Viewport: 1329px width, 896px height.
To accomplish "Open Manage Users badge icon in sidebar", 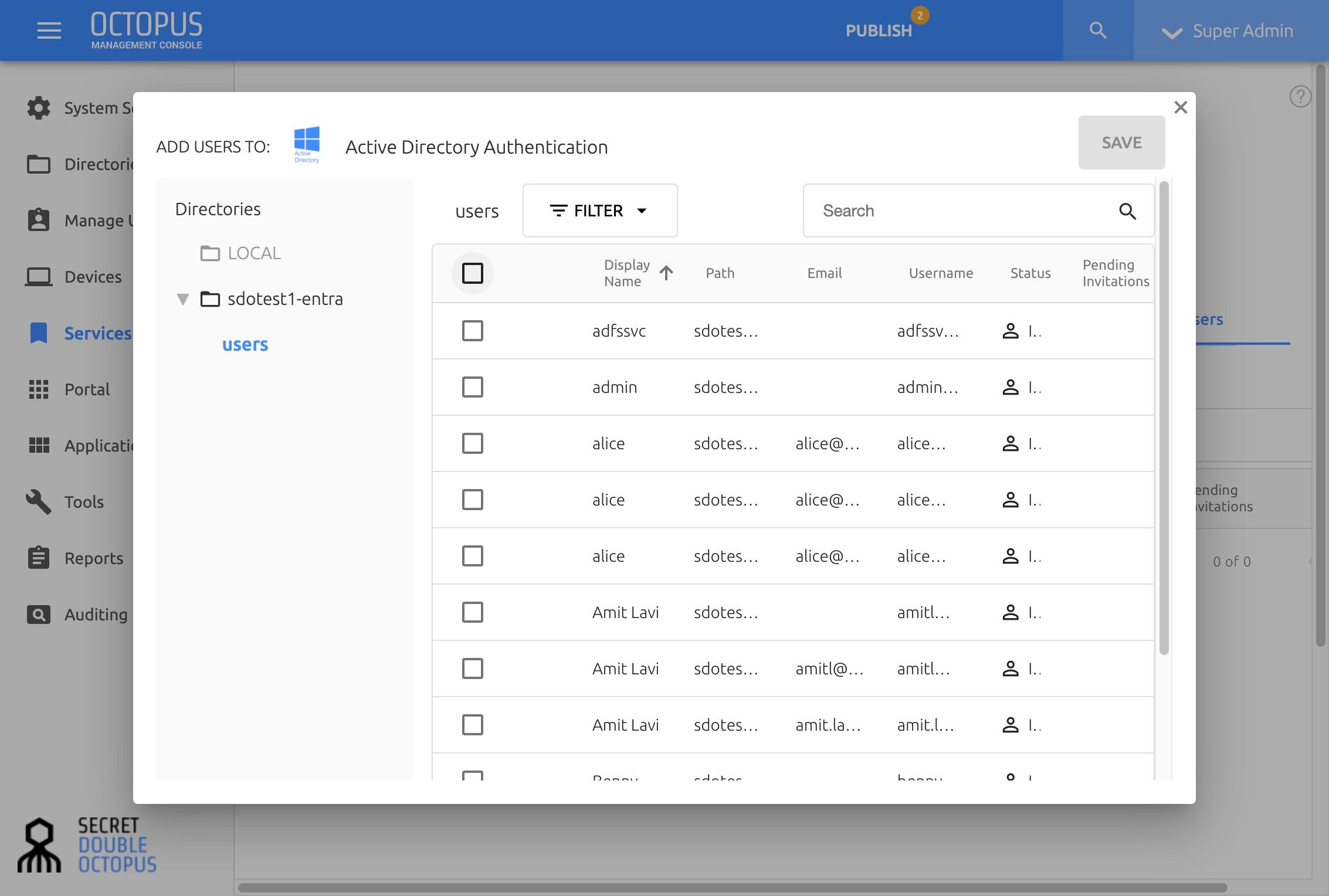I will point(39,220).
